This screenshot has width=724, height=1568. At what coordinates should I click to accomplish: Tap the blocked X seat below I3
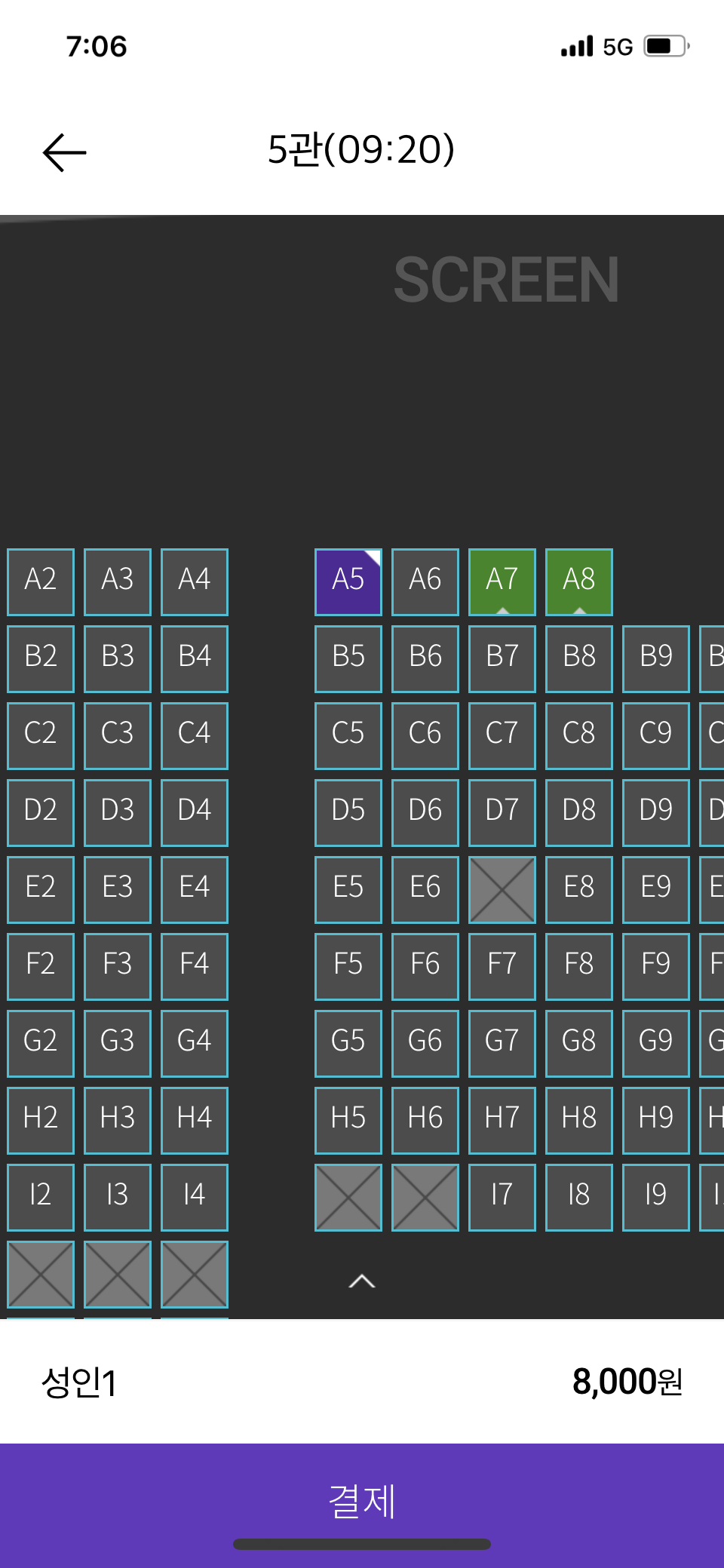point(118,1275)
